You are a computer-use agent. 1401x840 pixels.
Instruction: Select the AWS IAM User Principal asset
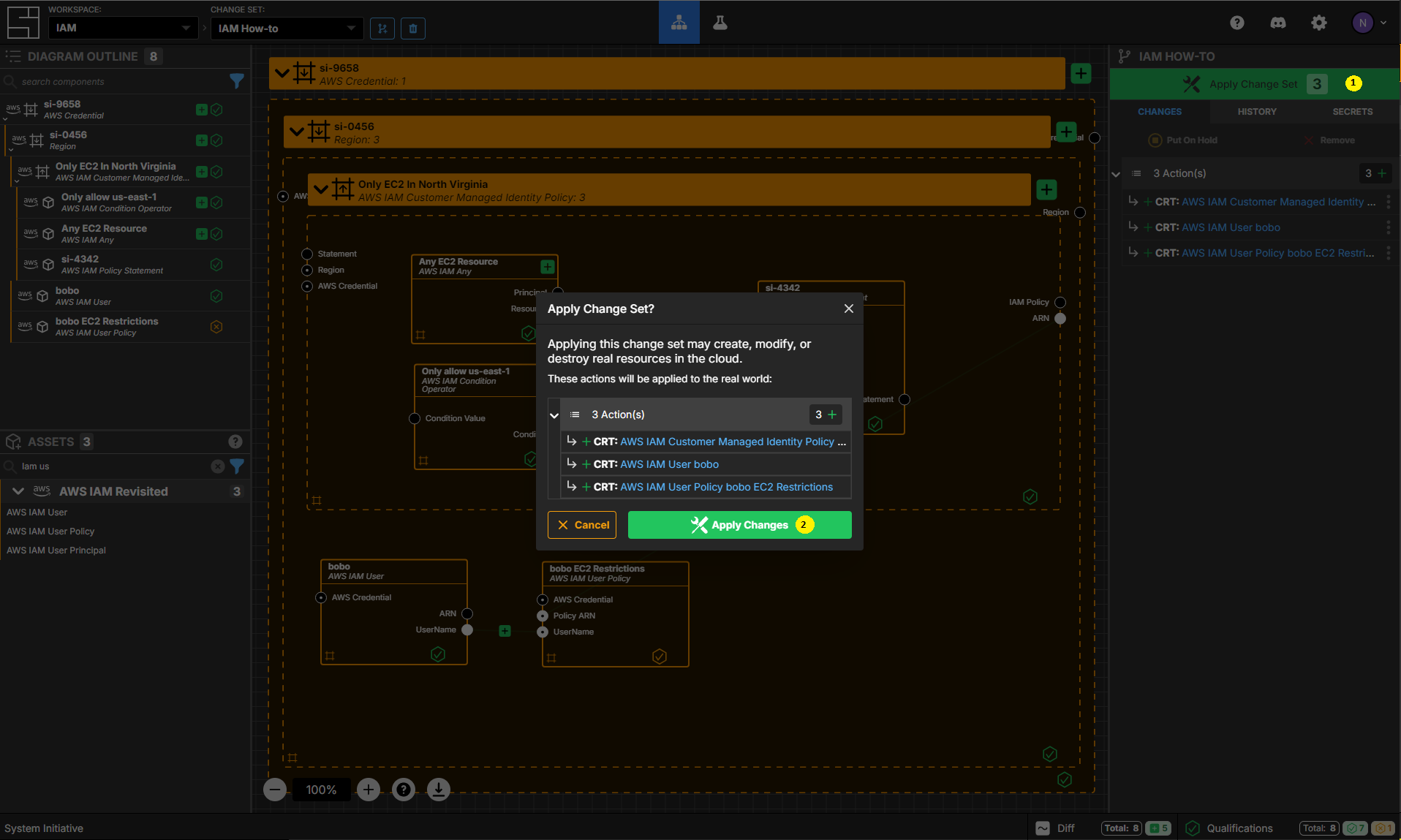(x=56, y=550)
